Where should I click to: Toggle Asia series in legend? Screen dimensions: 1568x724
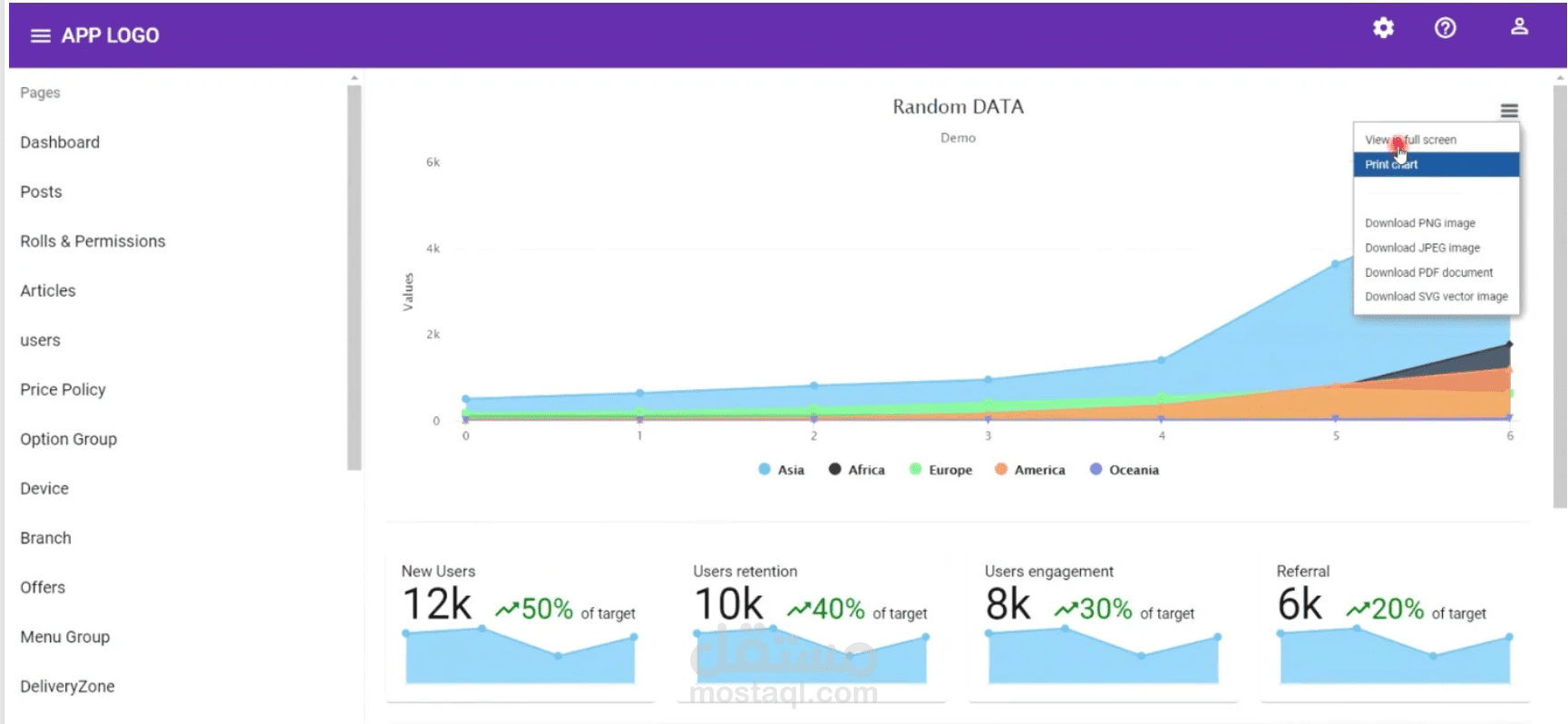pyautogui.click(x=781, y=470)
